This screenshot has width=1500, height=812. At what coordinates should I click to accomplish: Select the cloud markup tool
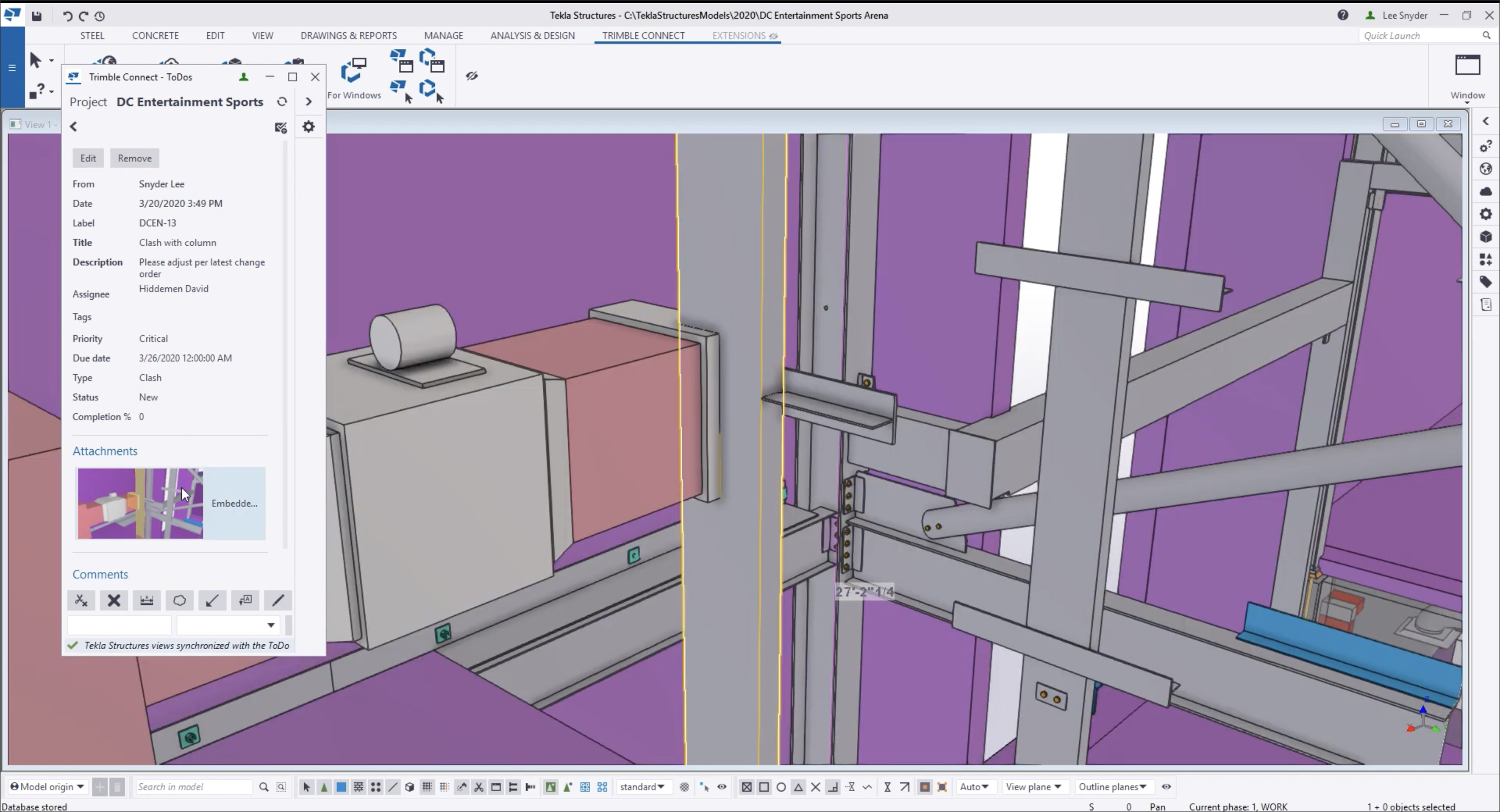pos(179,600)
